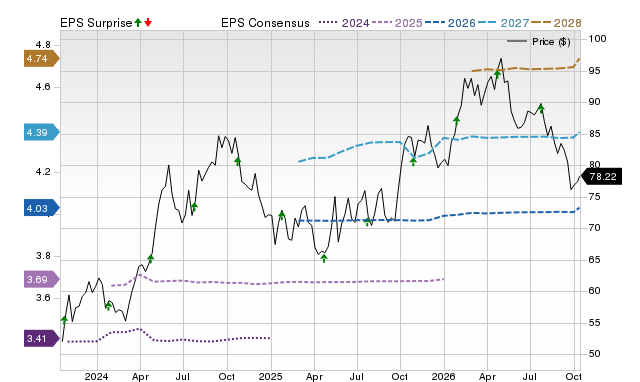Click the 60 label on the right price axis
Screen dimensions: 640x382
coord(594,291)
